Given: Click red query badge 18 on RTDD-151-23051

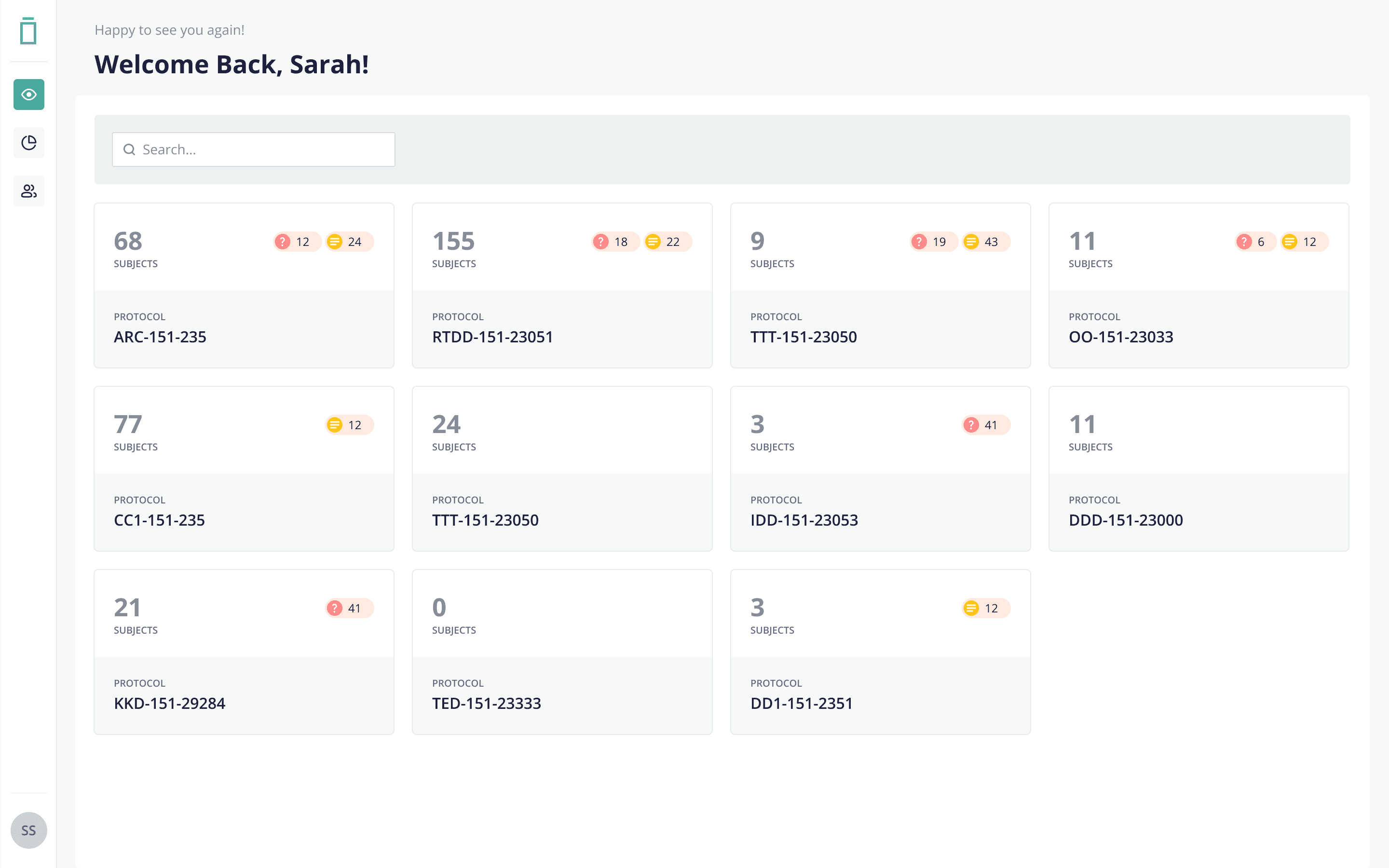Looking at the screenshot, I should click(614, 242).
